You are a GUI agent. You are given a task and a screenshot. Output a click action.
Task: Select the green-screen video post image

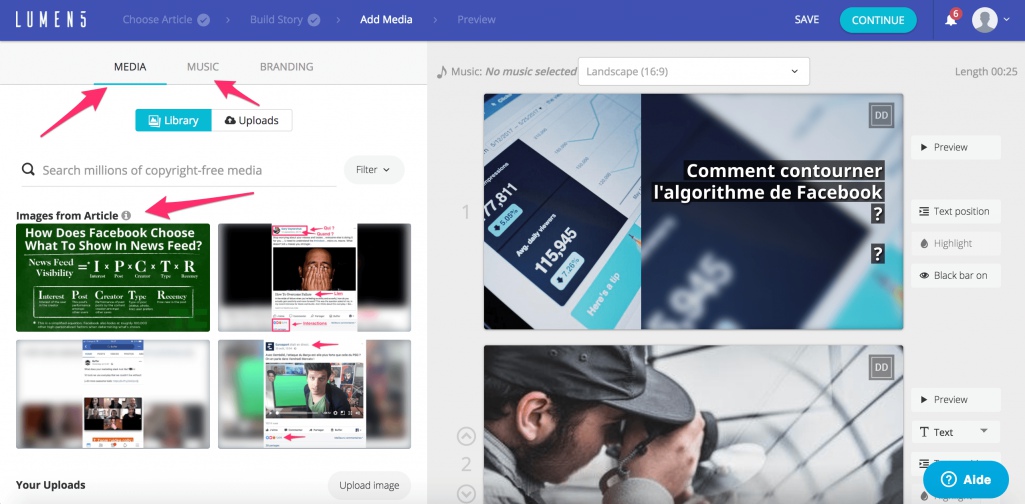click(314, 394)
